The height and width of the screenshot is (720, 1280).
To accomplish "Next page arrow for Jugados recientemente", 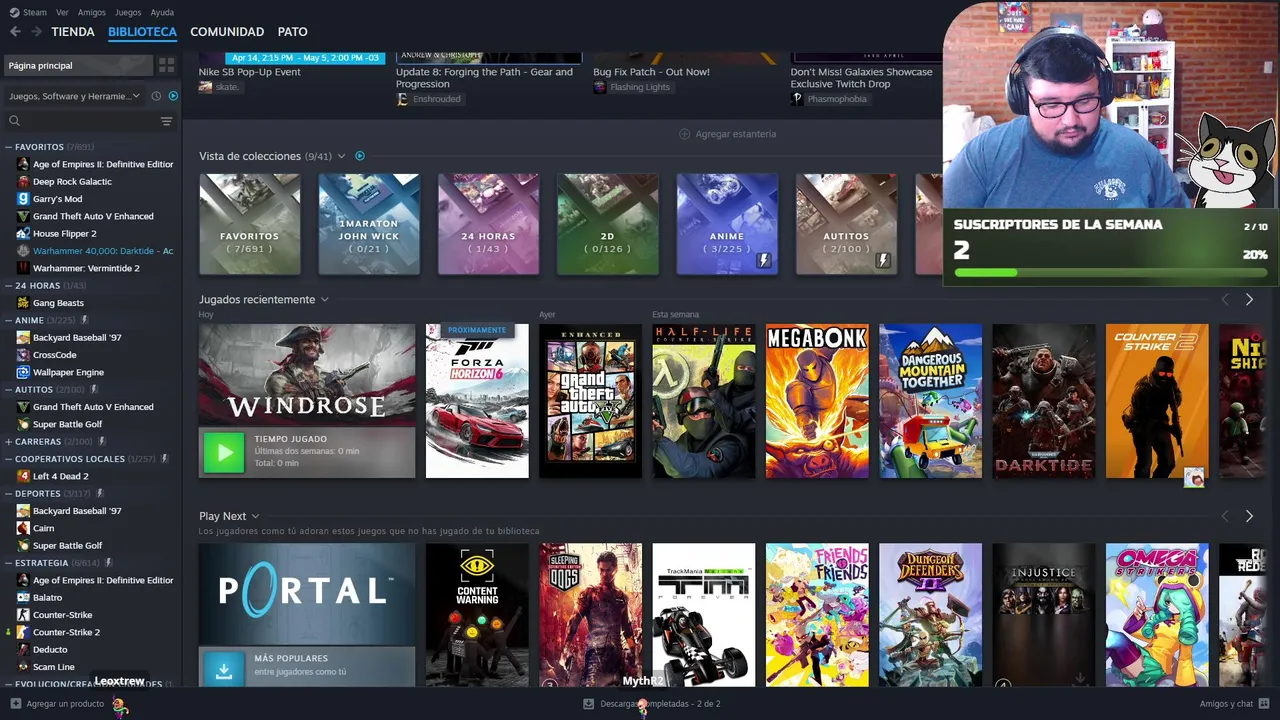I will (1249, 300).
